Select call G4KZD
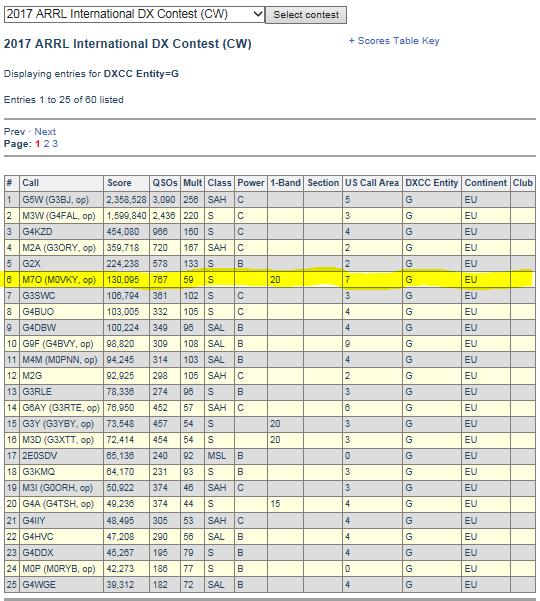 tap(37, 232)
